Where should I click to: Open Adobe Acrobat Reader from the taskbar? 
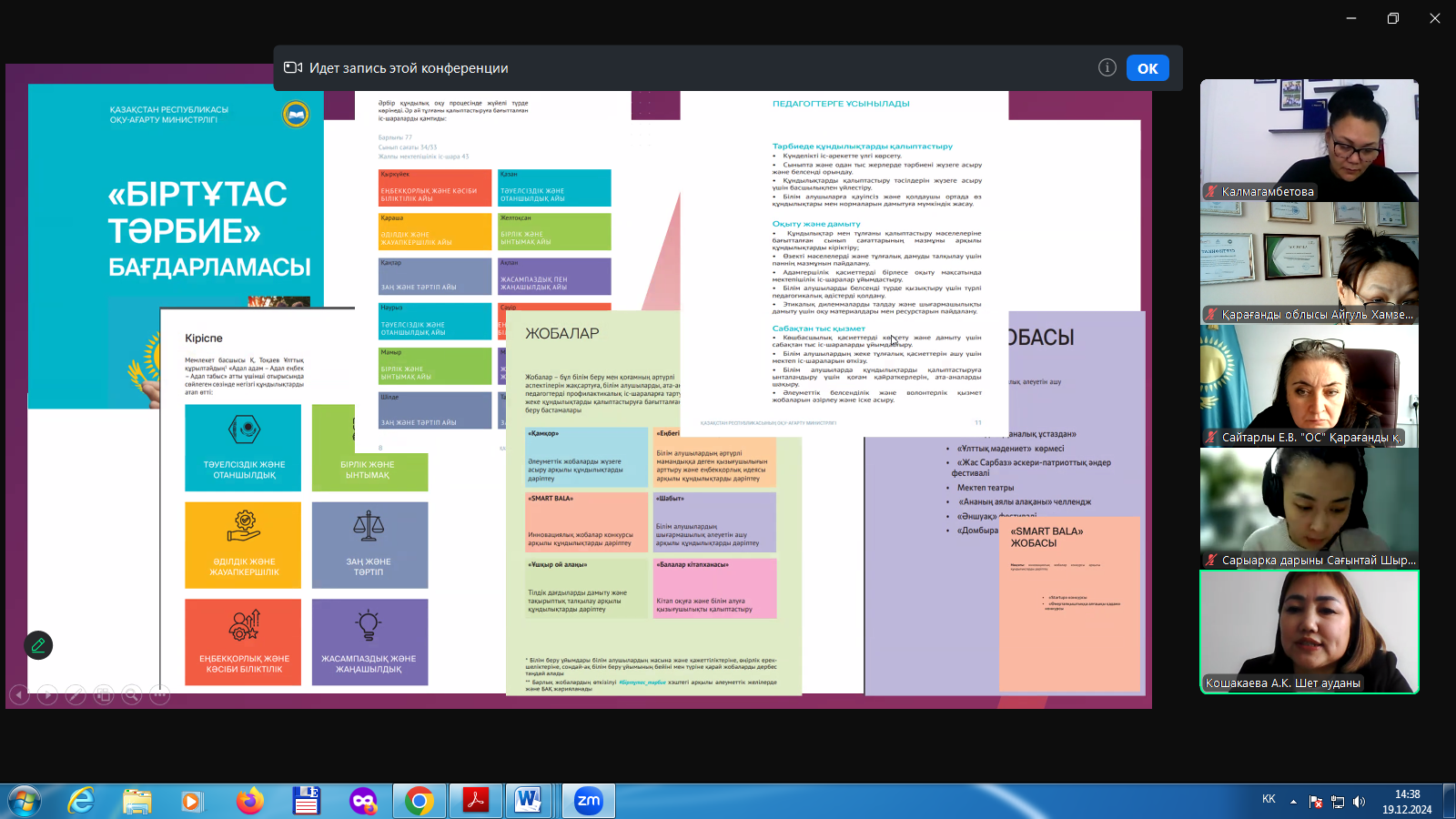476,802
